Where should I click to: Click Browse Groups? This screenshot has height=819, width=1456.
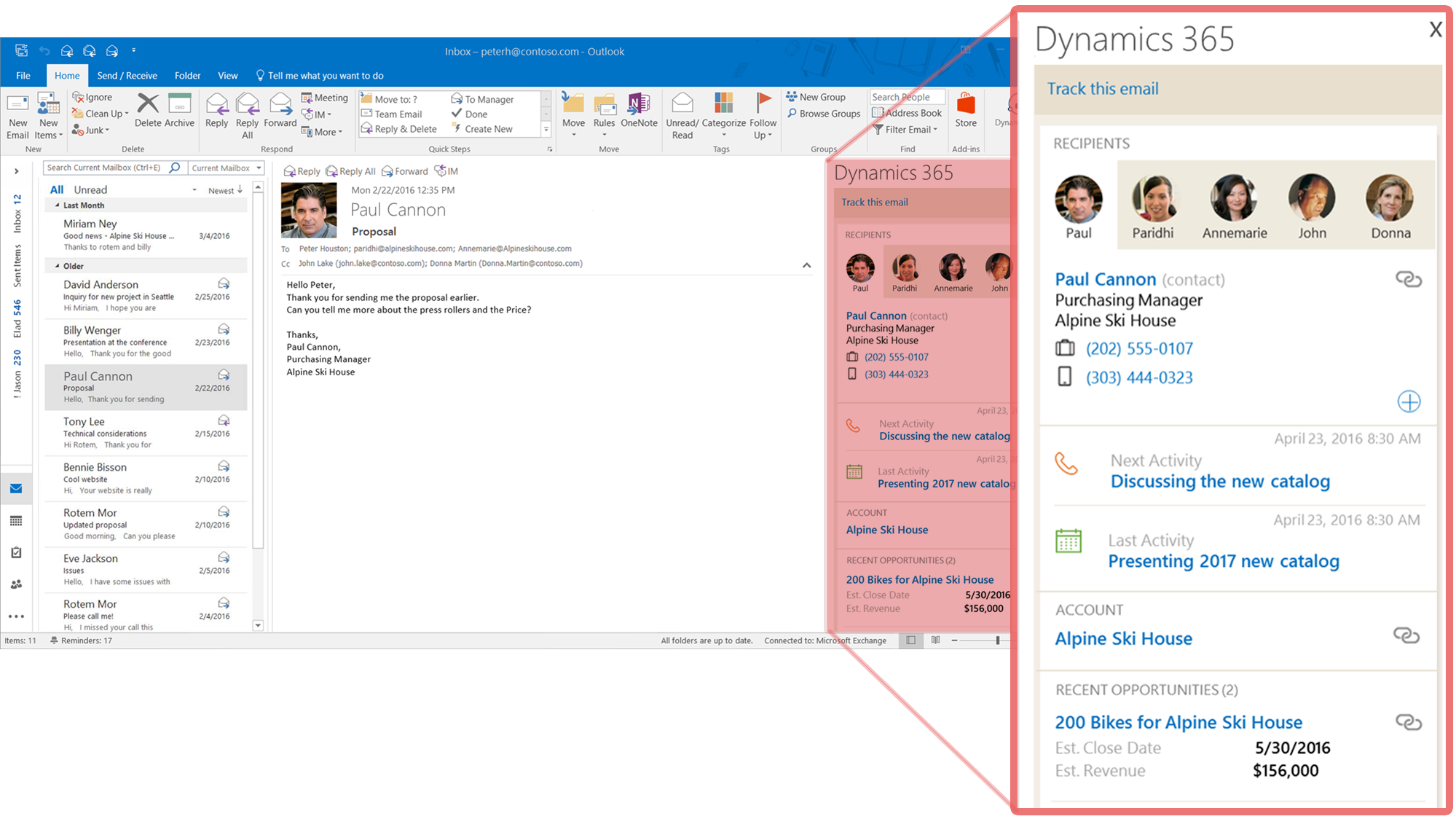click(x=824, y=114)
